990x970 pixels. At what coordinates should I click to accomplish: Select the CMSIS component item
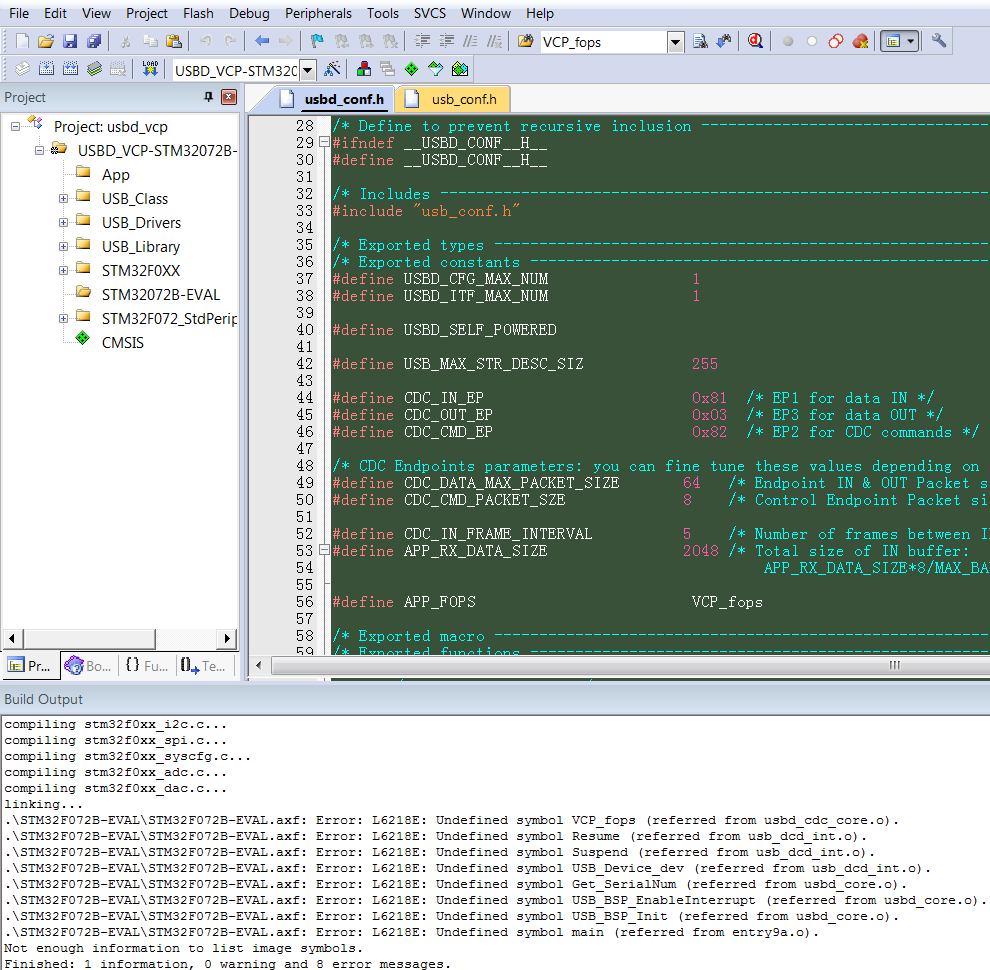pyautogui.click(x=122, y=342)
